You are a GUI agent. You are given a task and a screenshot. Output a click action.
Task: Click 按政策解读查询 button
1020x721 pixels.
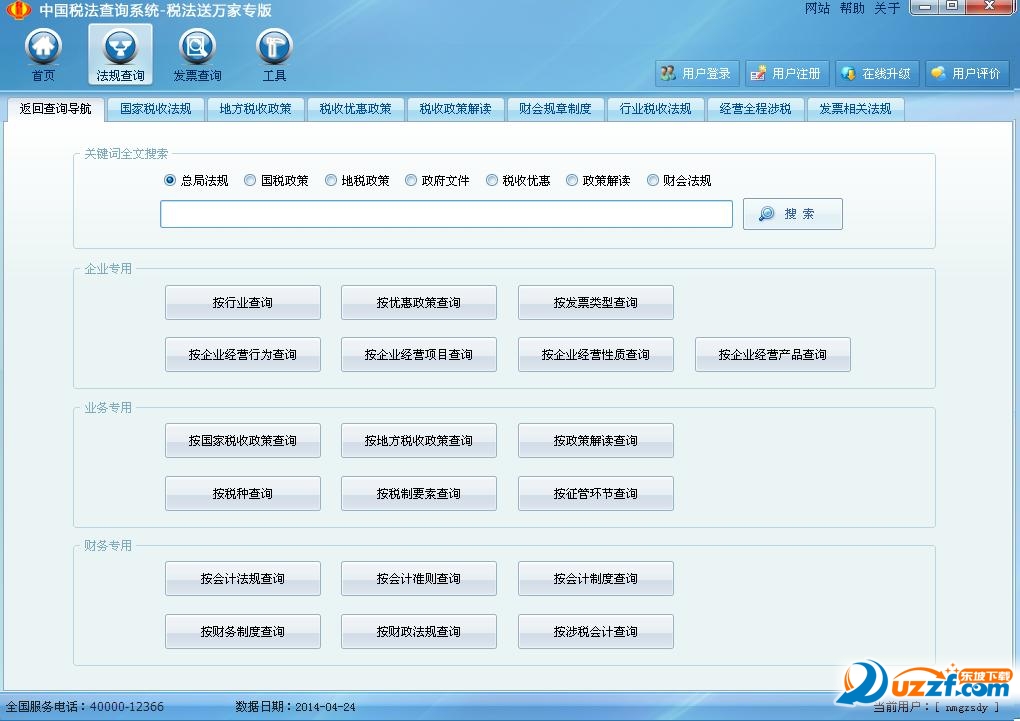point(596,441)
